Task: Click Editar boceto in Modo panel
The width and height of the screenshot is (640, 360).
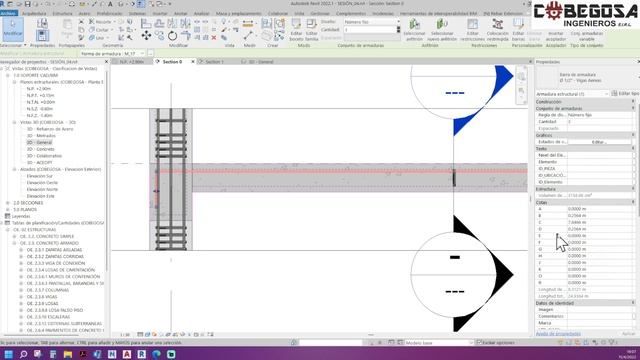Action: [296, 30]
